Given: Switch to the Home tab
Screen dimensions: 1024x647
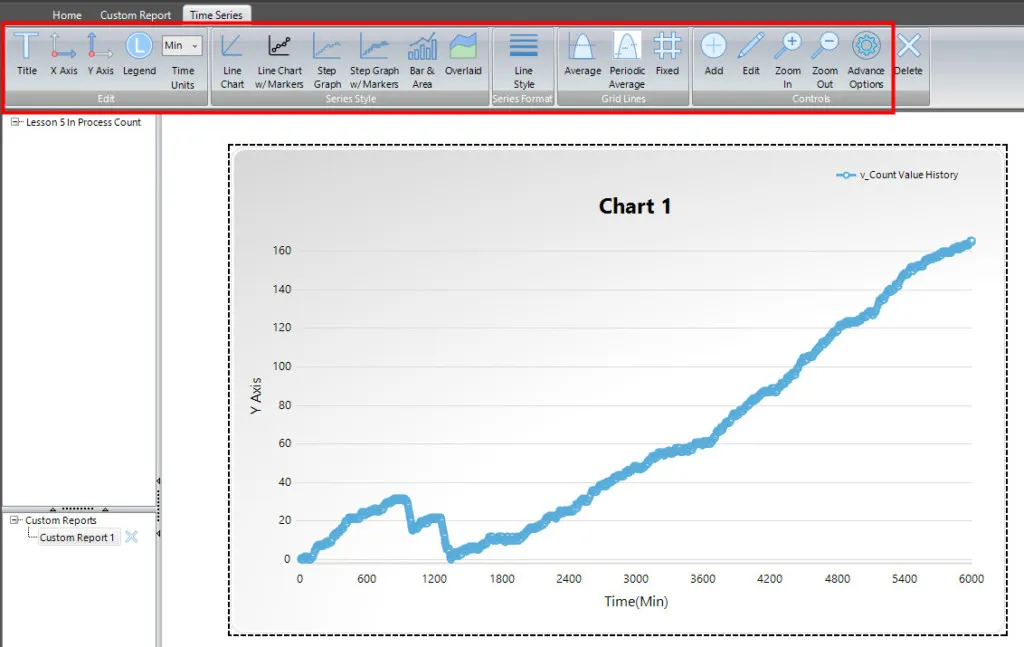Looking at the screenshot, I should point(67,14).
